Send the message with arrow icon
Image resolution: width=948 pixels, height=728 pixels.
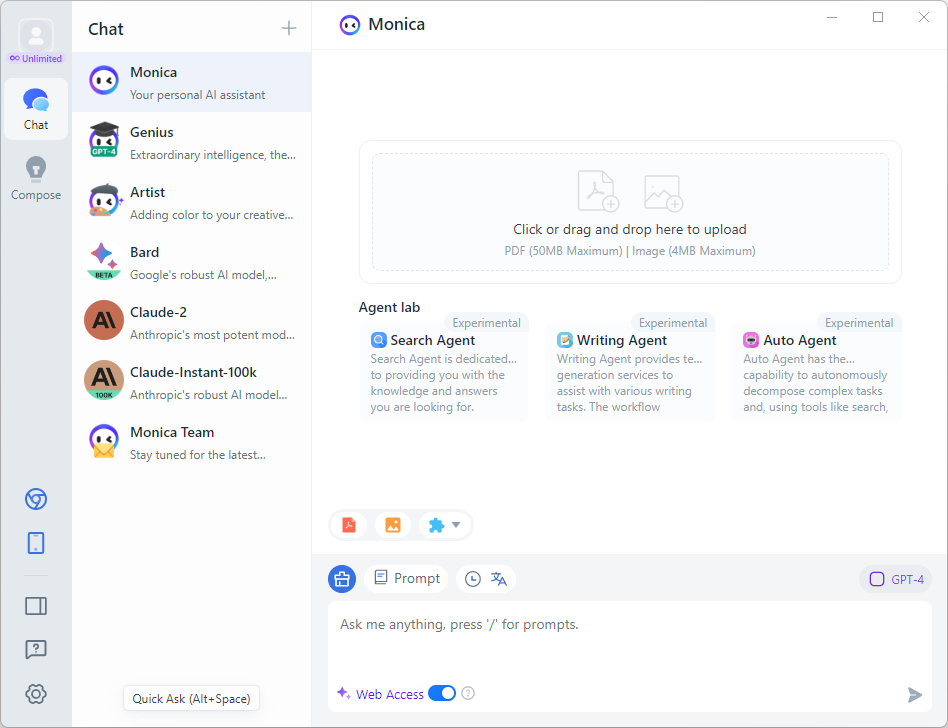coord(915,695)
